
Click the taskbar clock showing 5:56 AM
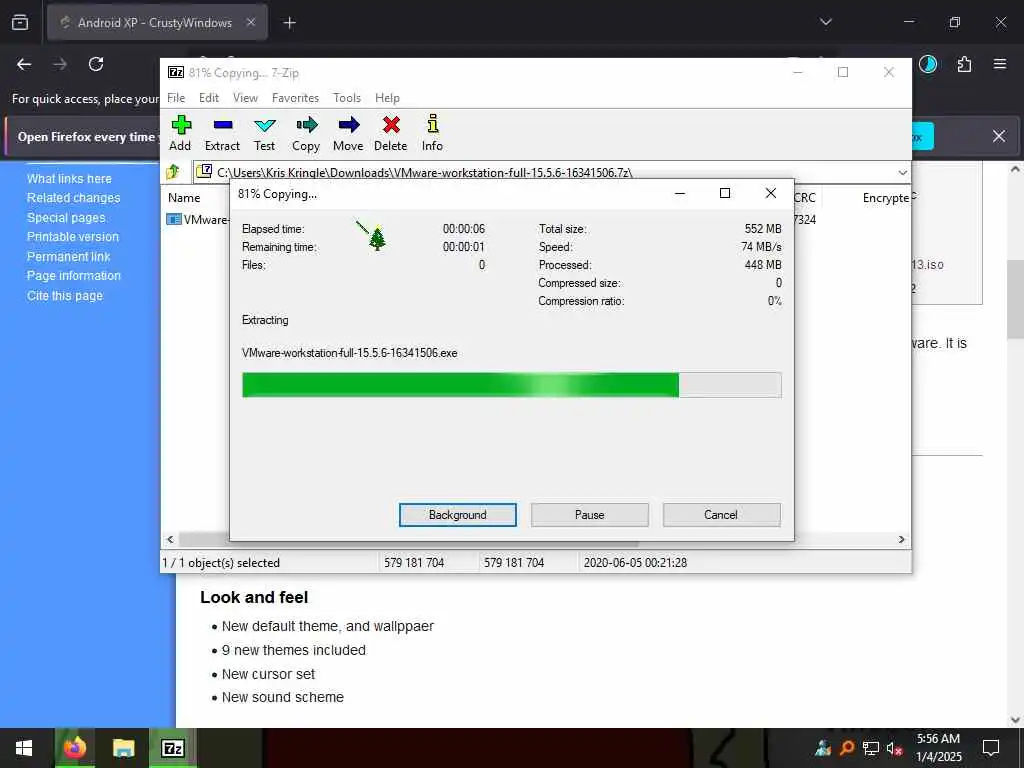(938, 748)
